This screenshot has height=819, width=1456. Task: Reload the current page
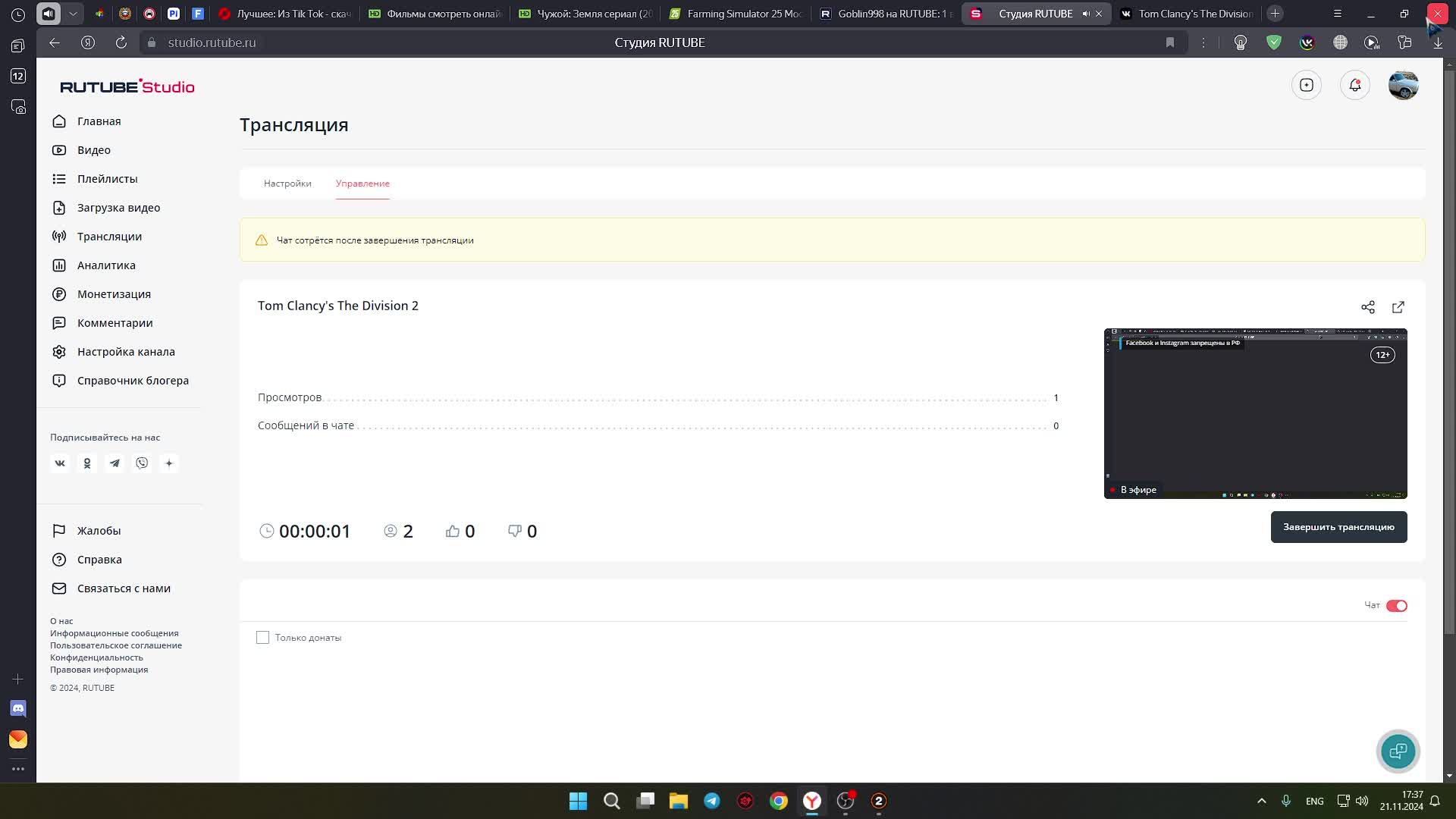[121, 42]
